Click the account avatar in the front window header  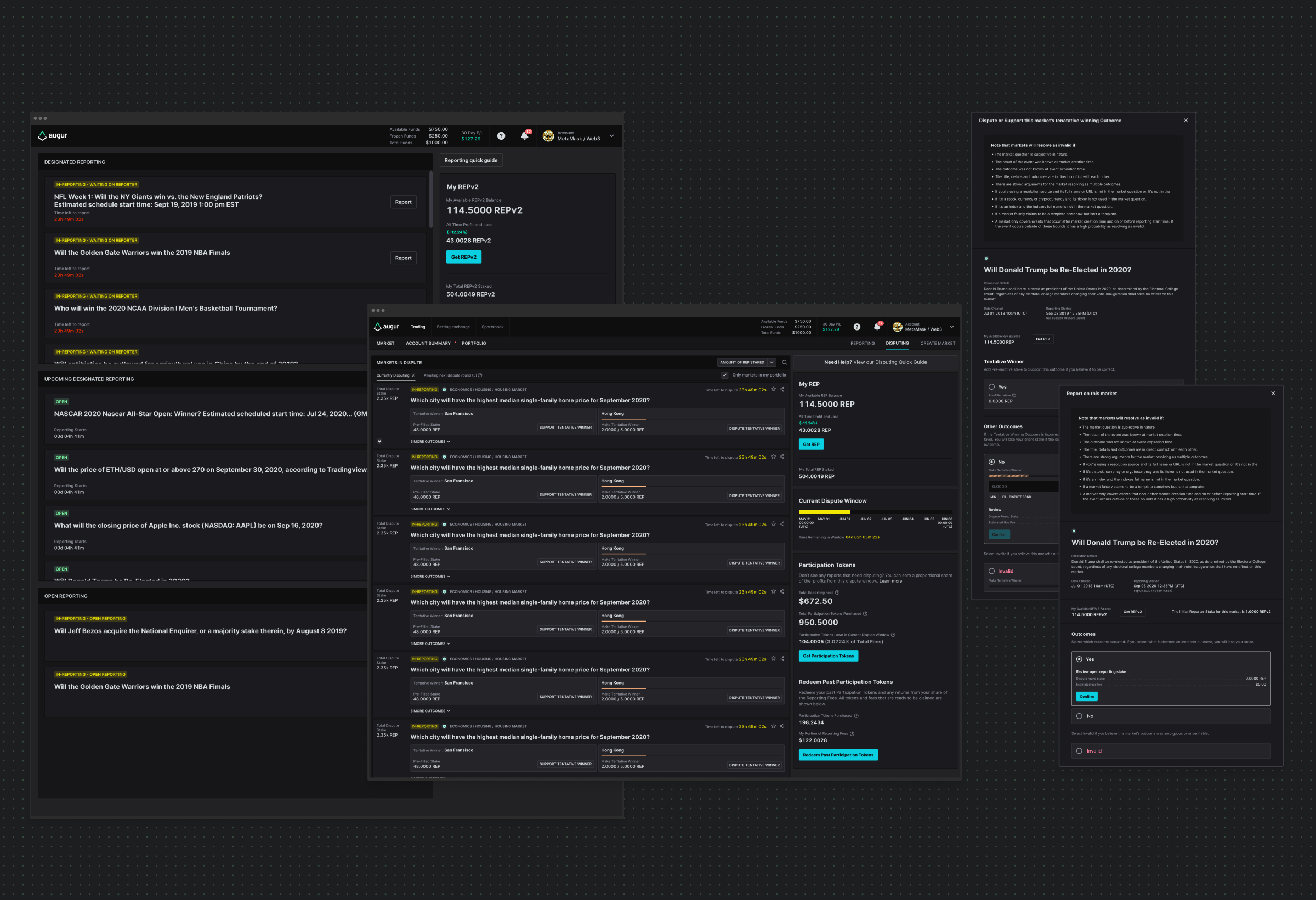(x=898, y=327)
